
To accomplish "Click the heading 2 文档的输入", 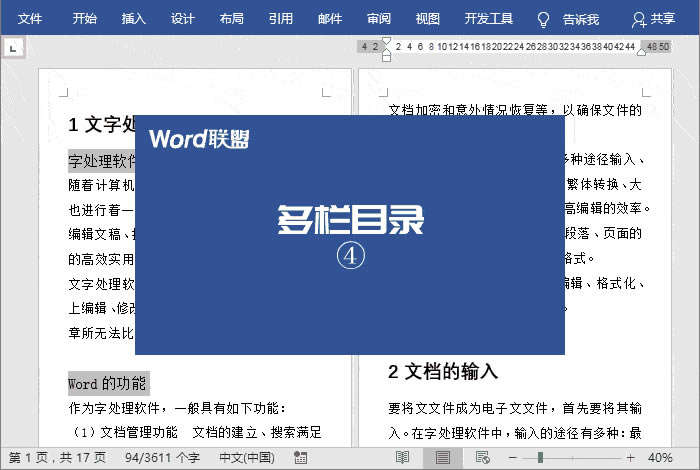I will click(443, 371).
